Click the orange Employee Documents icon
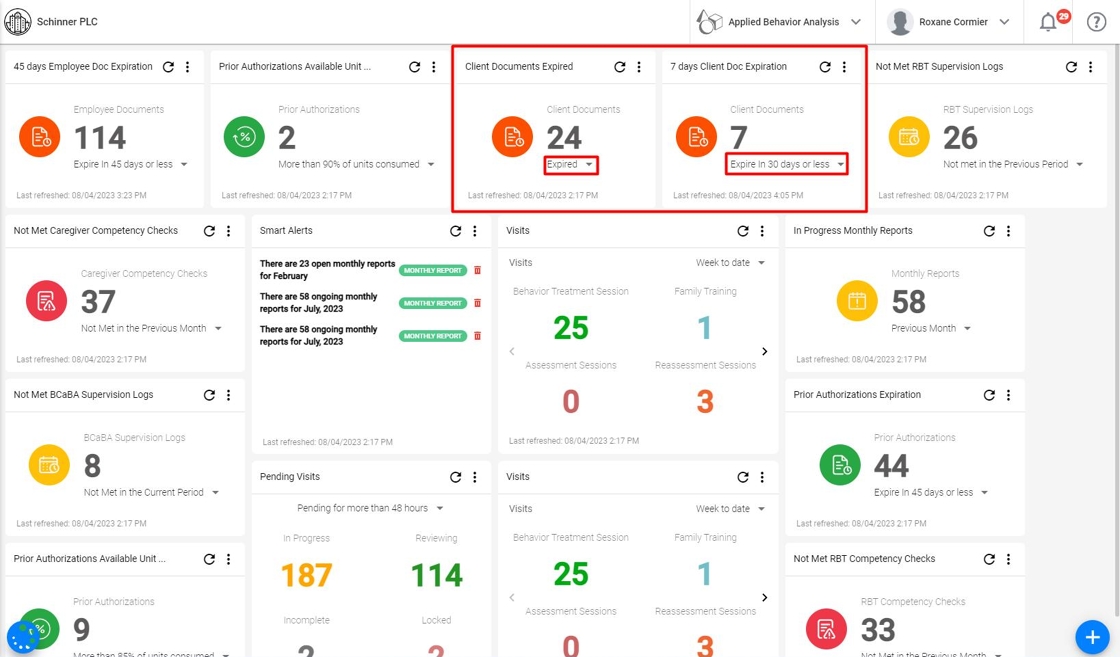Viewport: 1120px width, 657px height. pos(39,136)
